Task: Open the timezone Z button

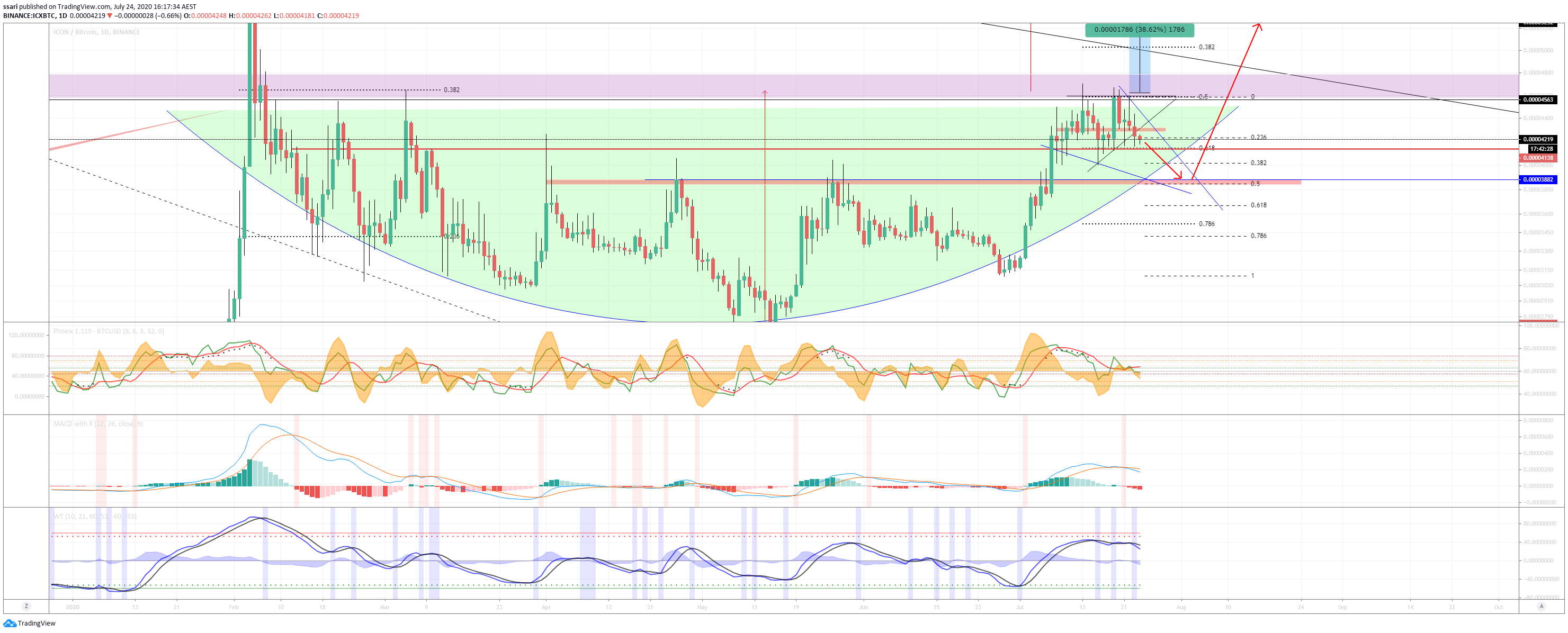Action: click(26, 606)
